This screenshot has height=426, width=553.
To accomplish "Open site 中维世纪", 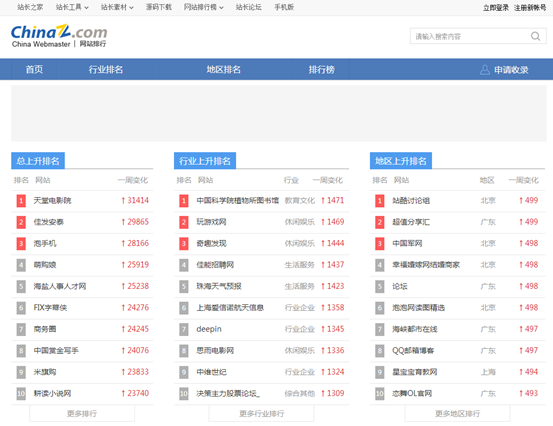I will pyautogui.click(x=211, y=372).
